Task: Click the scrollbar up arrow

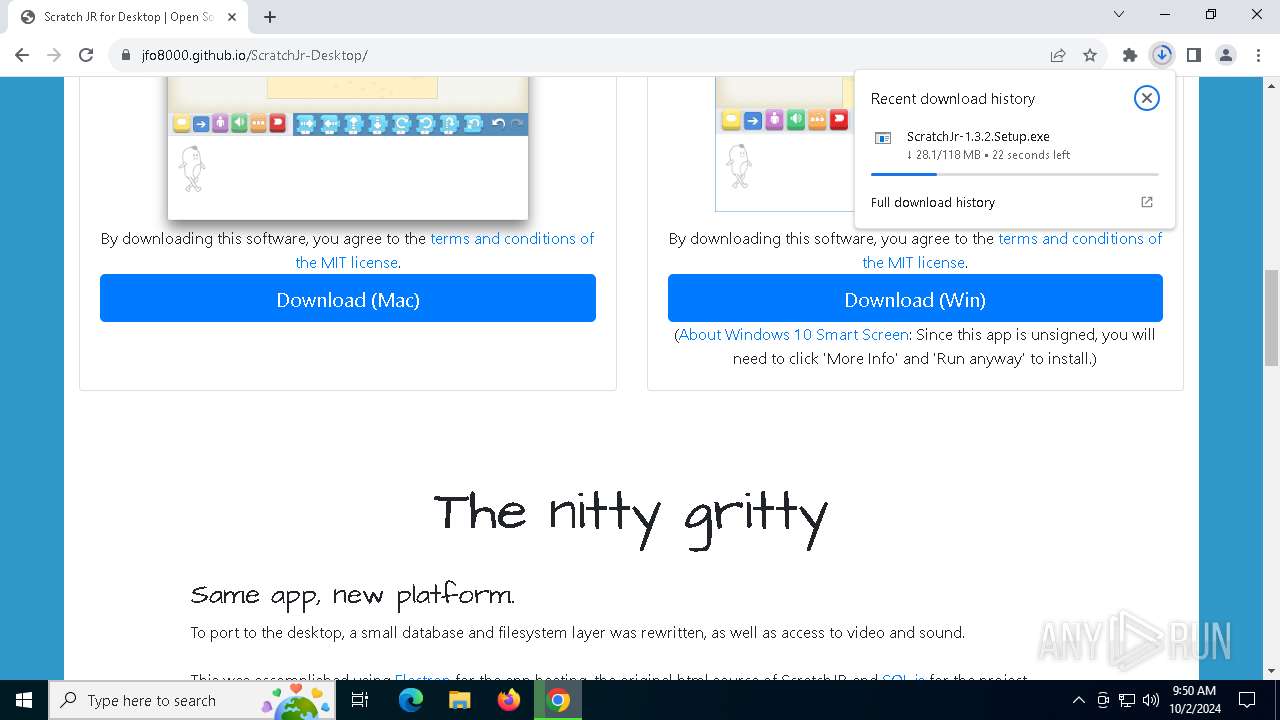Action: (x=1271, y=85)
